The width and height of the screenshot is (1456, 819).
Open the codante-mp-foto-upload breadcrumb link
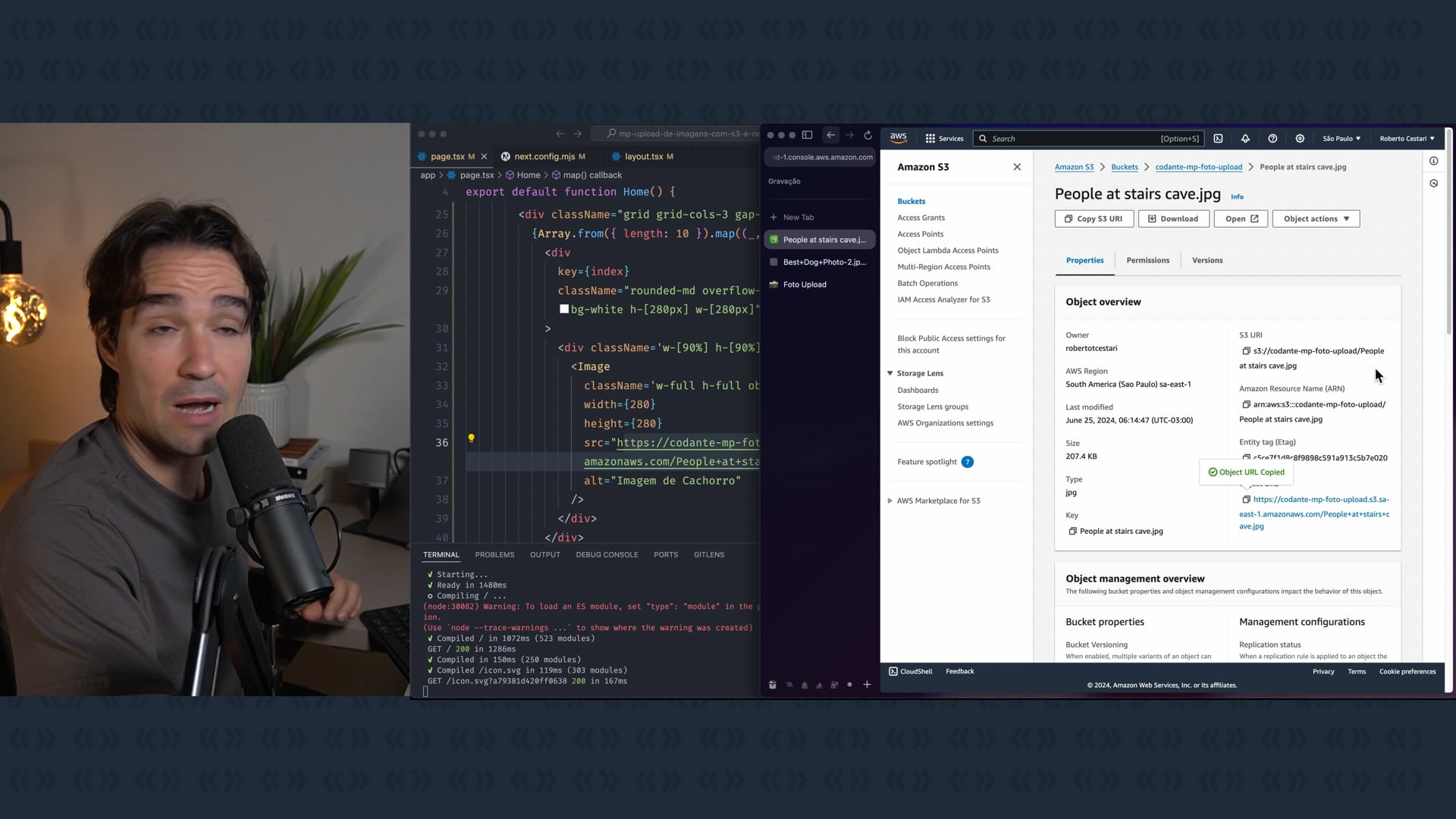click(x=1198, y=167)
